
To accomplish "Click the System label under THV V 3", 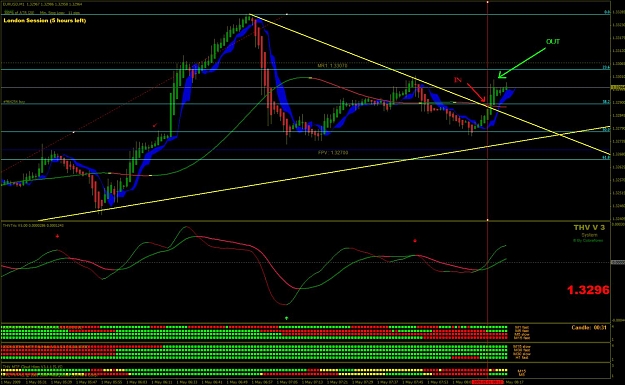I will pos(589,235).
